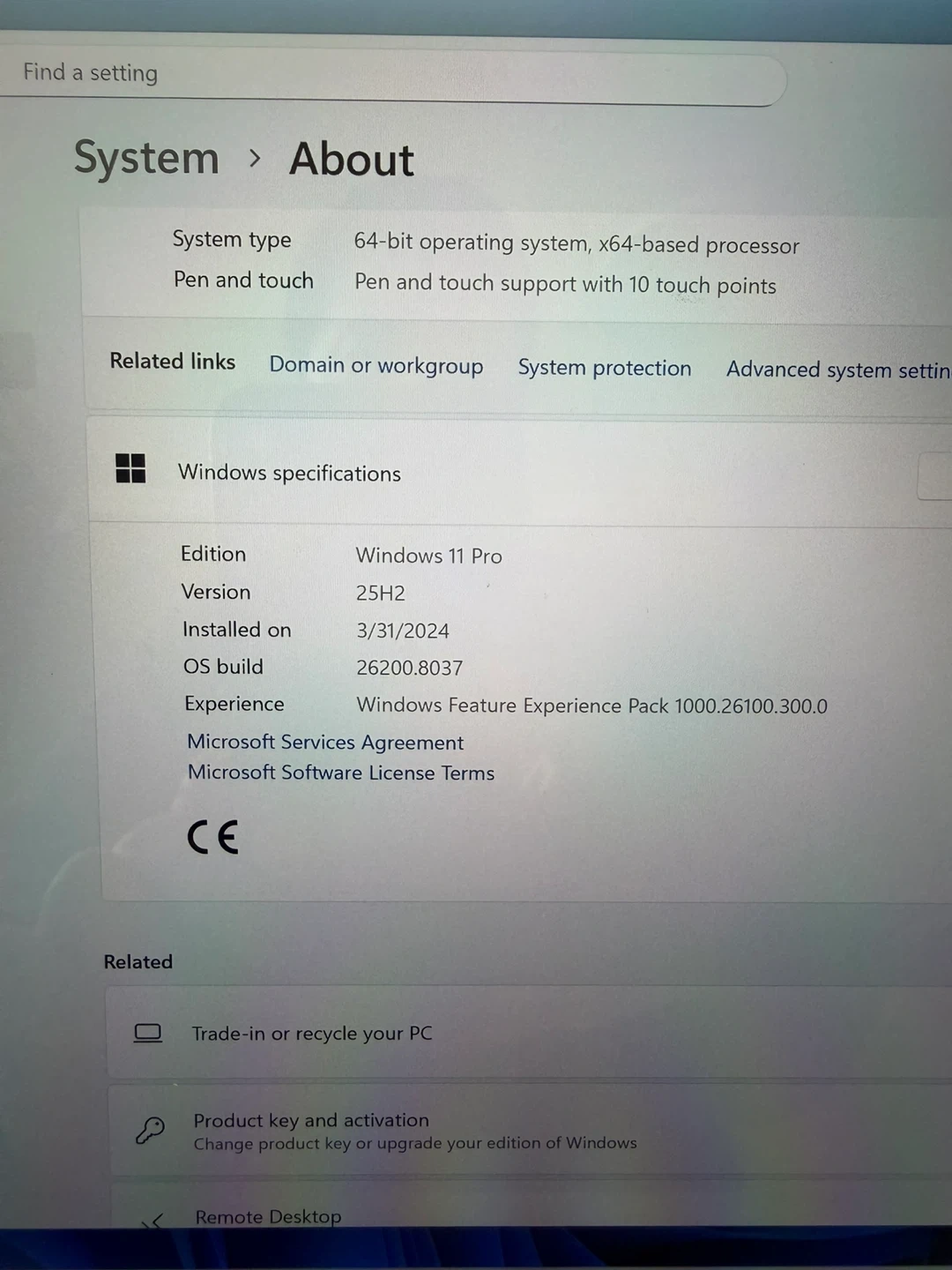
Task: Click the OS build value 26200.8037
Action: click(409, 669)
